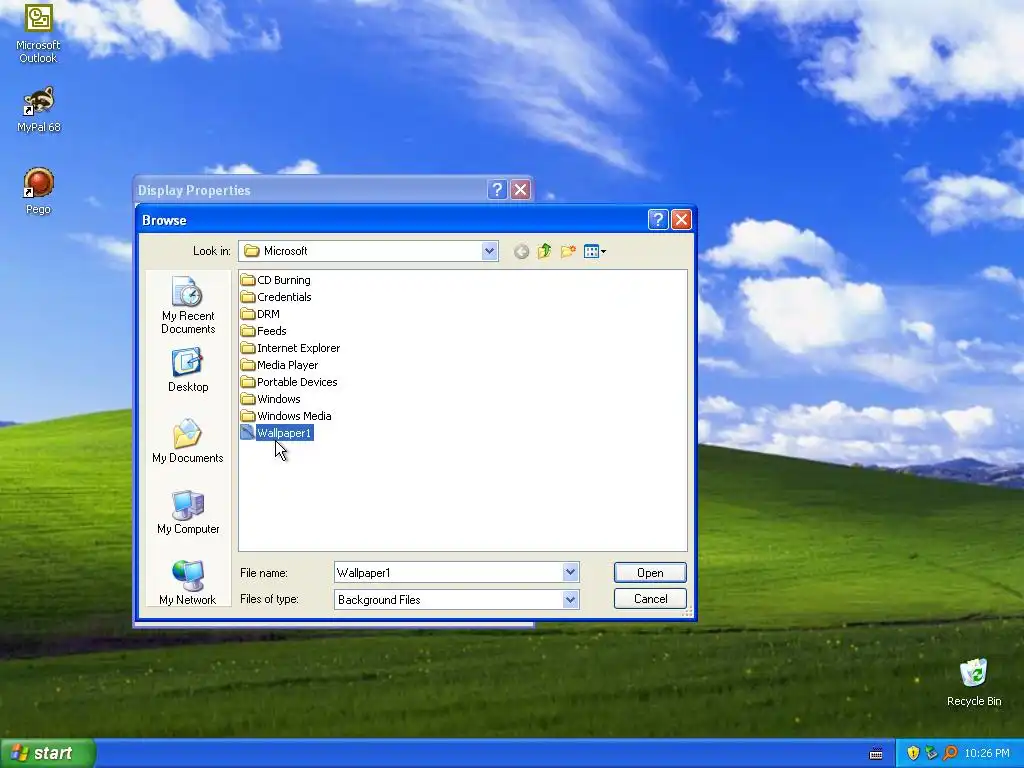Select the Windows folder
The width and height of the screenshot is (1024, 768).
[270, 399]
